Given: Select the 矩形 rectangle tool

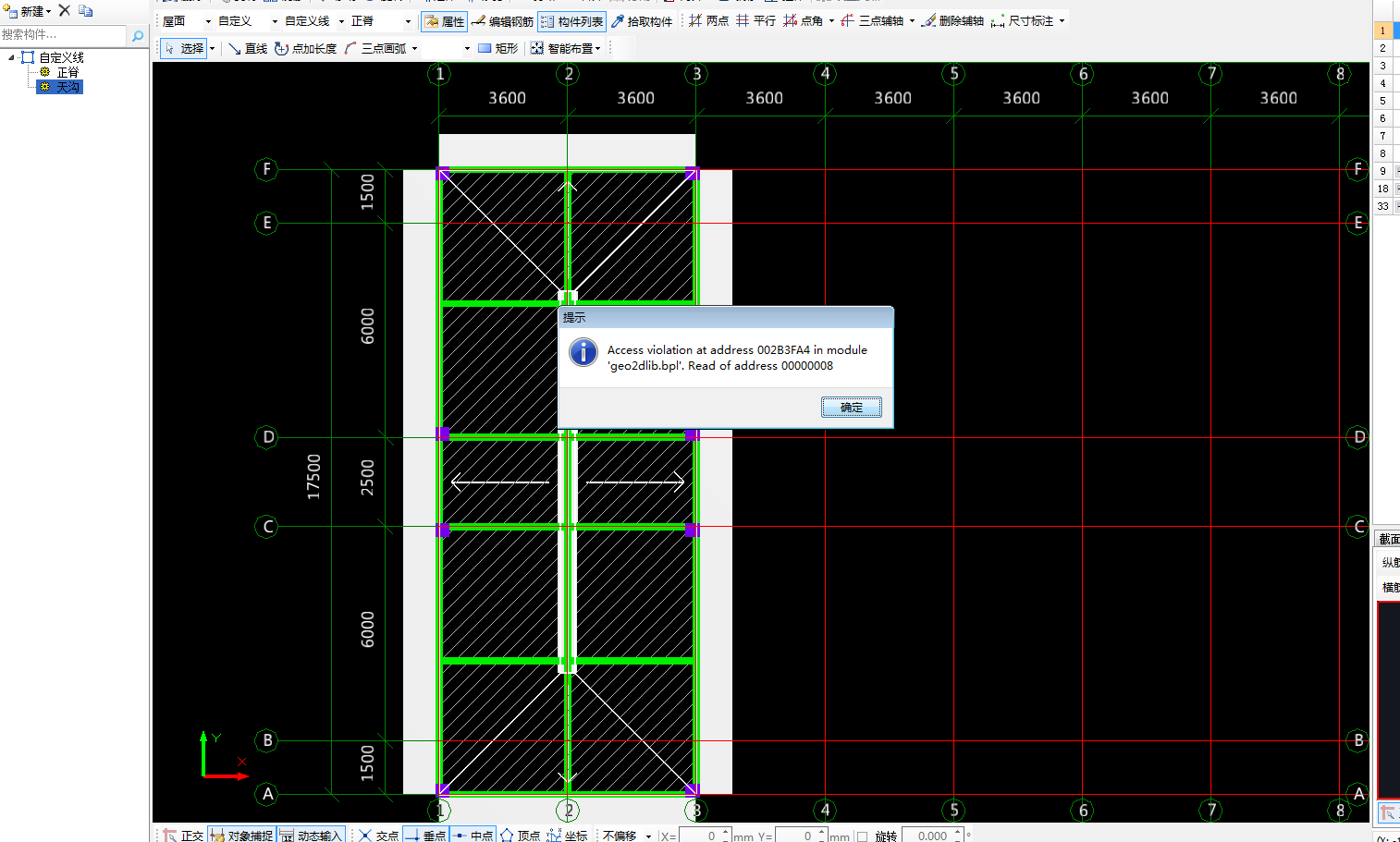Looking at the screenshot, I should coord(498,48).
